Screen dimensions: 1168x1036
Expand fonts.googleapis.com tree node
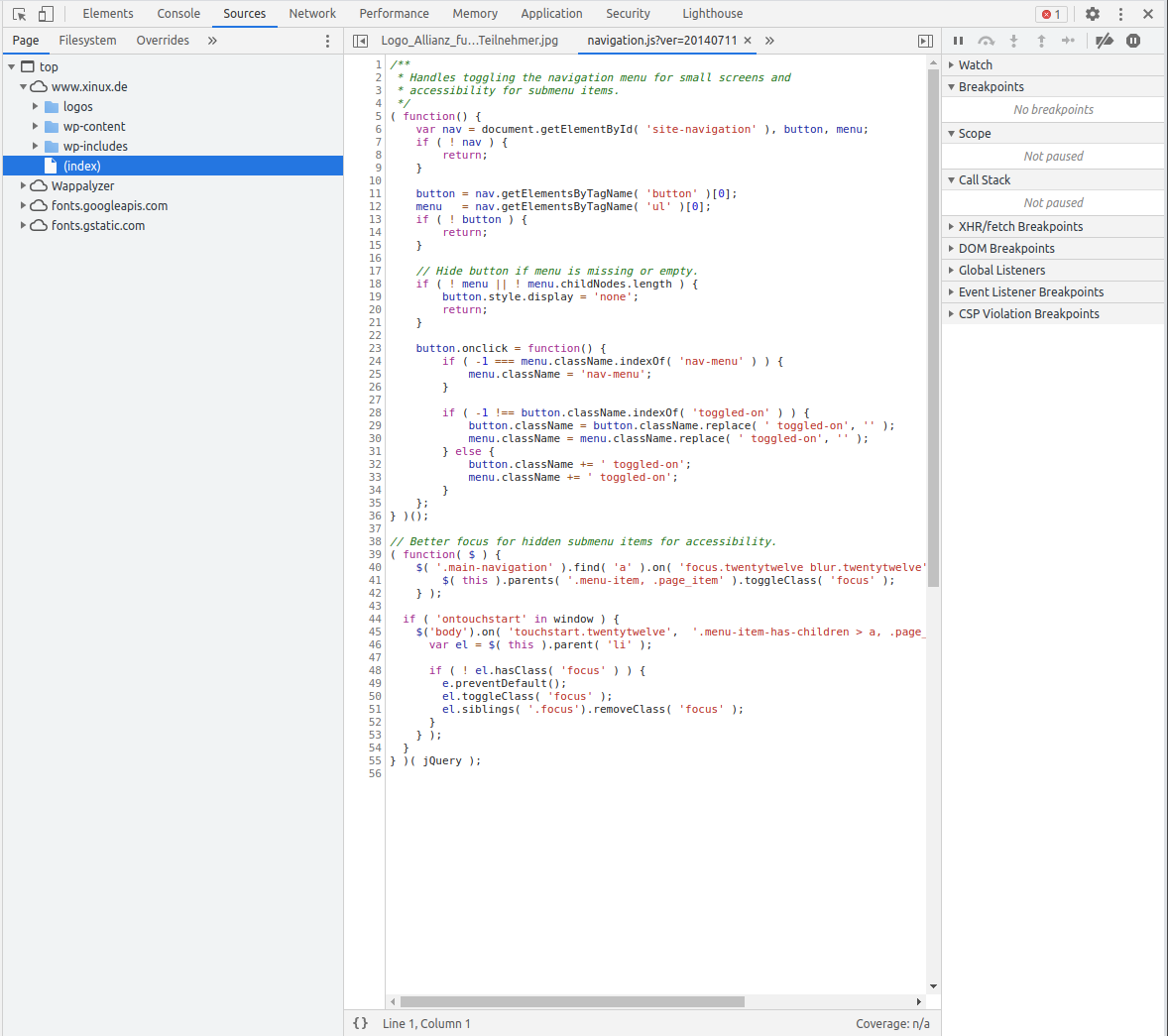coord(24,206)
